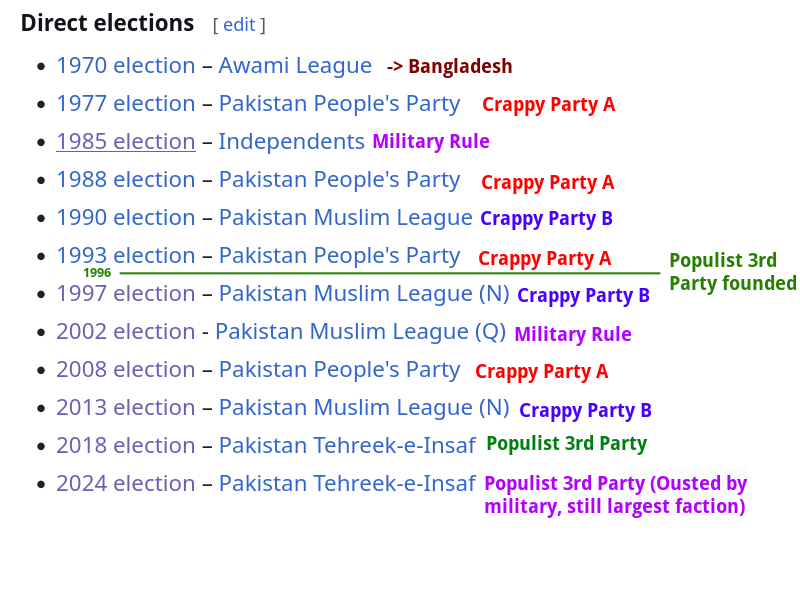
Task: Open the 2018 election link
Action: coord(126,445)
